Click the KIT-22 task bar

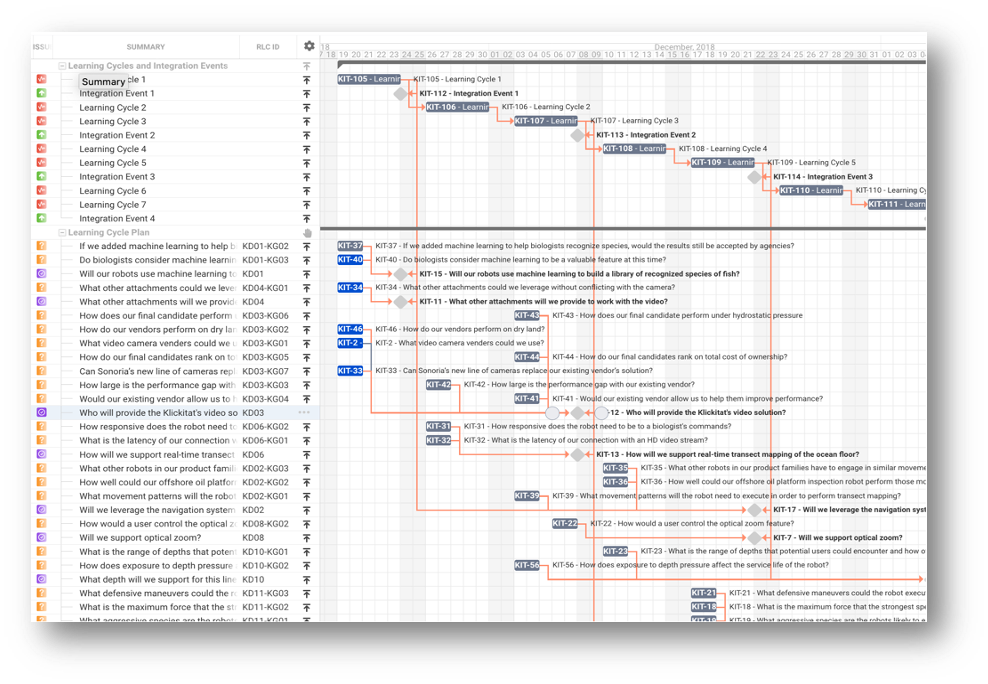[x=565, y=523]
